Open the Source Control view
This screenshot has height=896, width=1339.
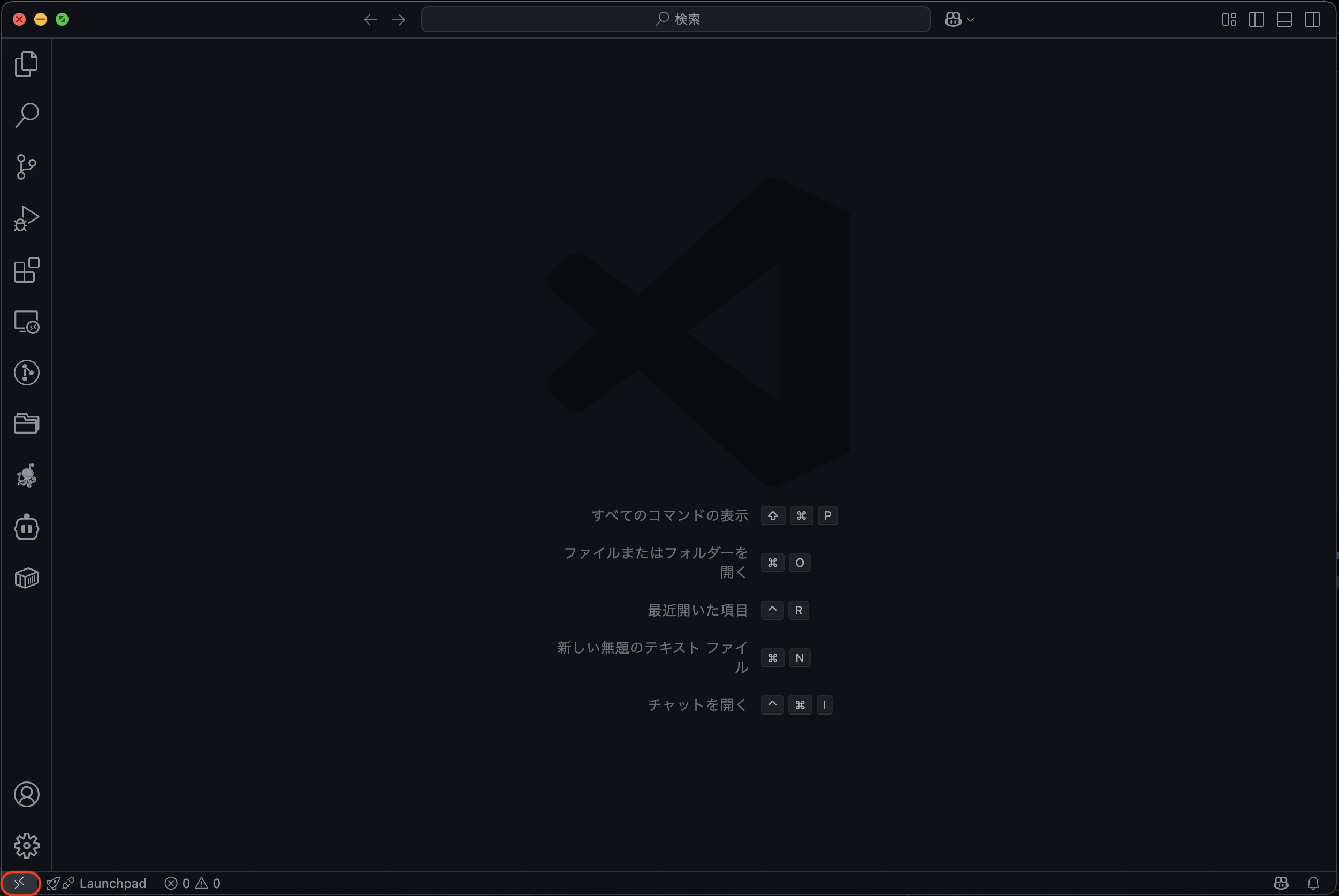[x=26, y=167]
